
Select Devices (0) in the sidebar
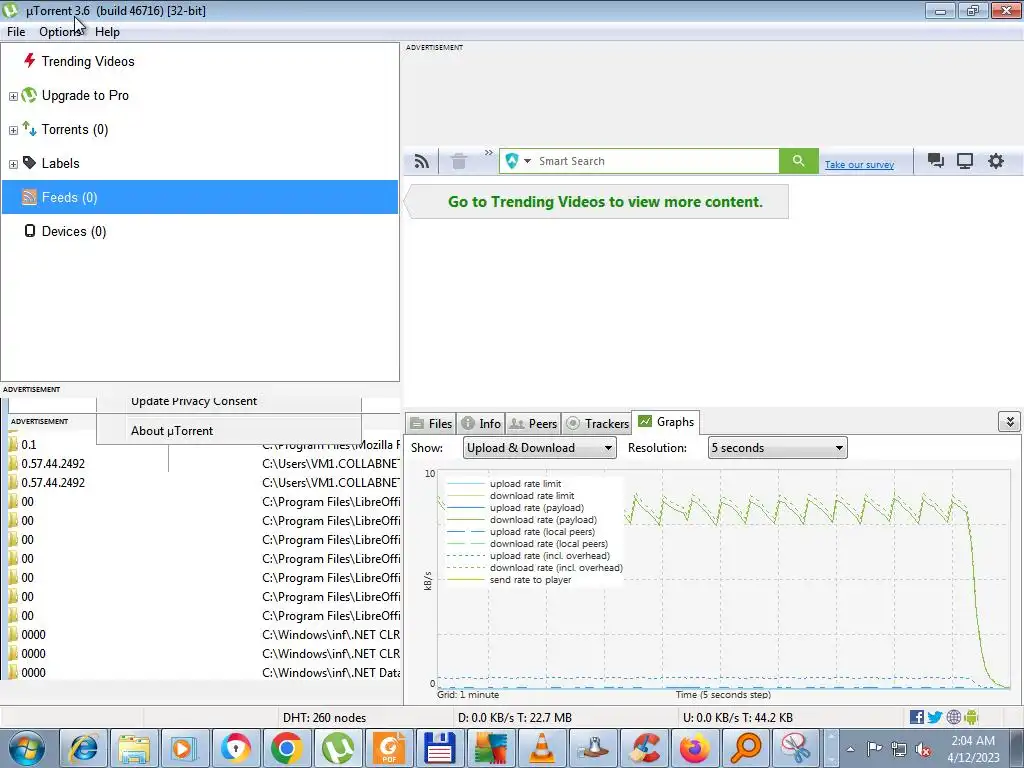tap(73, 231)
